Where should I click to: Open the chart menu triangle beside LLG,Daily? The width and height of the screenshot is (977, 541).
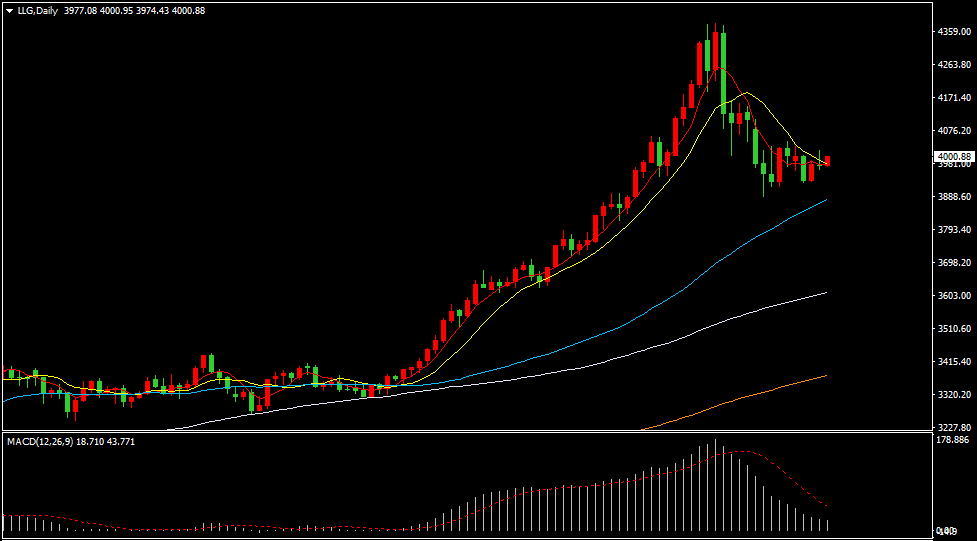click(x=9, y=11)
